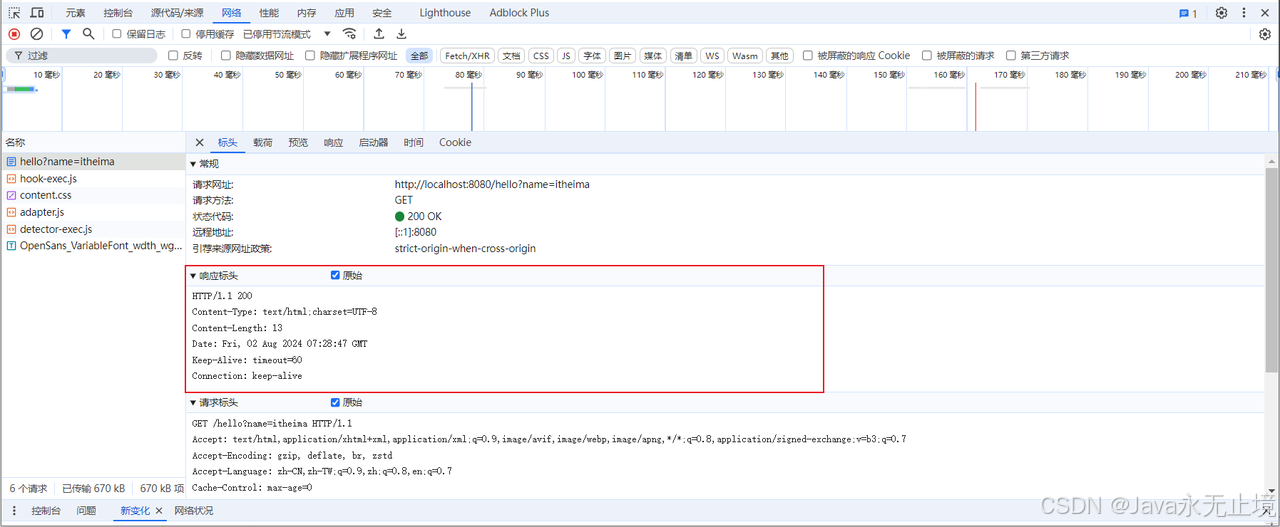
Task: Select the 全部 all-types filter
Action: (419, 56)
